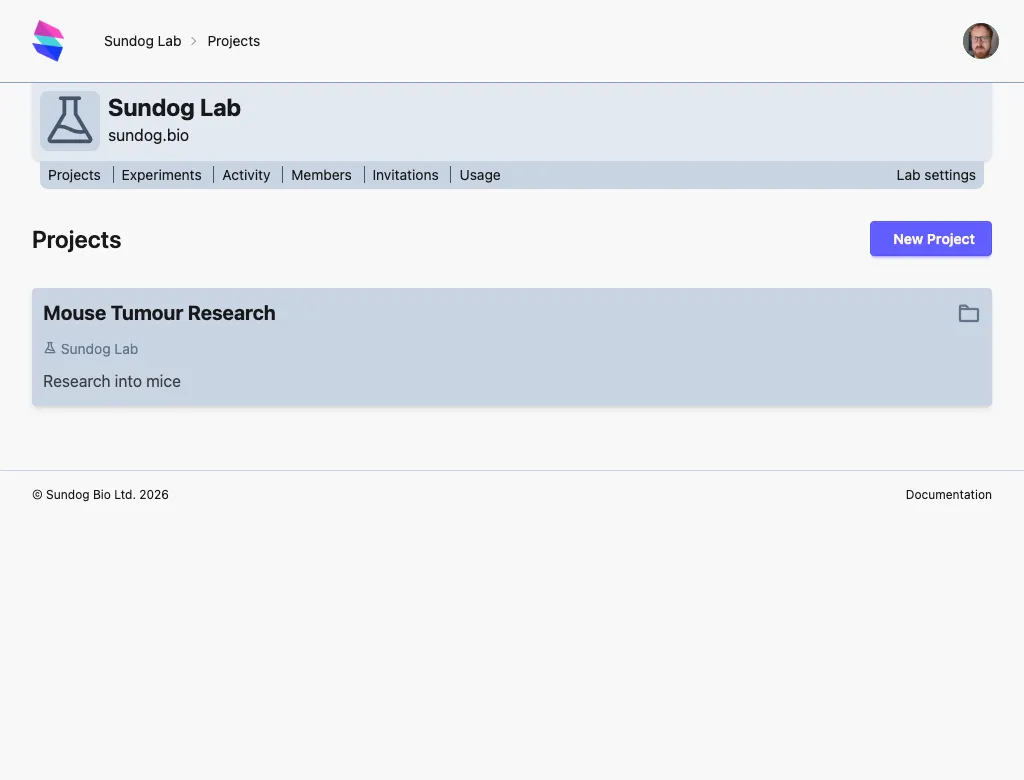The height and width of the screenshot is (780, 1024).
Task: Open Lab settings
Action: pyautogui.click(x=936, y=175)
